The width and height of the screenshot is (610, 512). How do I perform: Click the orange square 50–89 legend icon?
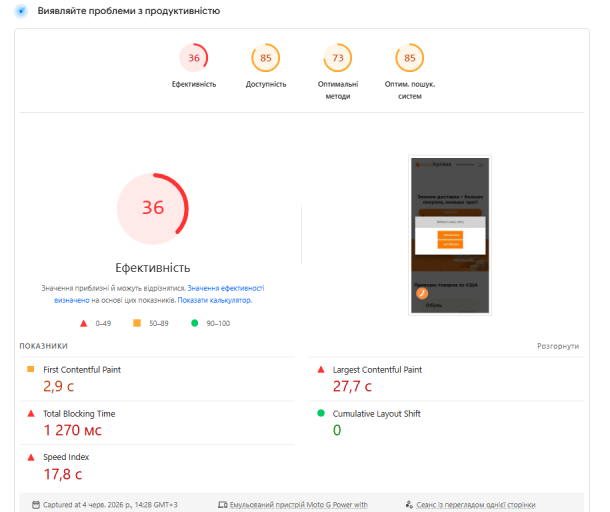point(137,323)
